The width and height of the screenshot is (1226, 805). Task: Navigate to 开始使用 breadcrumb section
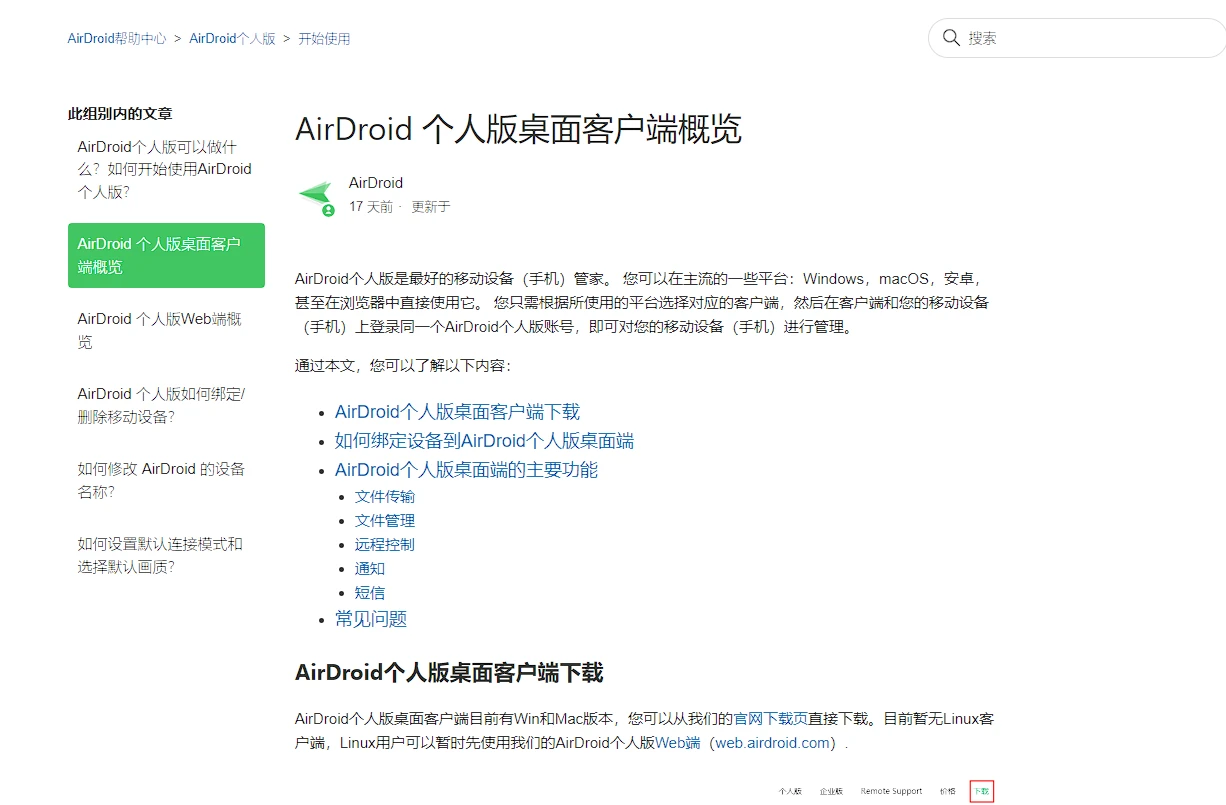click(x=324, y=39)
